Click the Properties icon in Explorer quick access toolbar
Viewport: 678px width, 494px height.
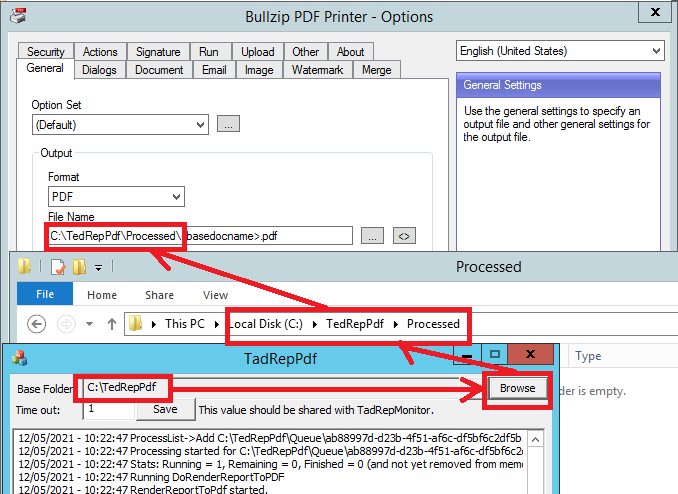tap(58, 266)
